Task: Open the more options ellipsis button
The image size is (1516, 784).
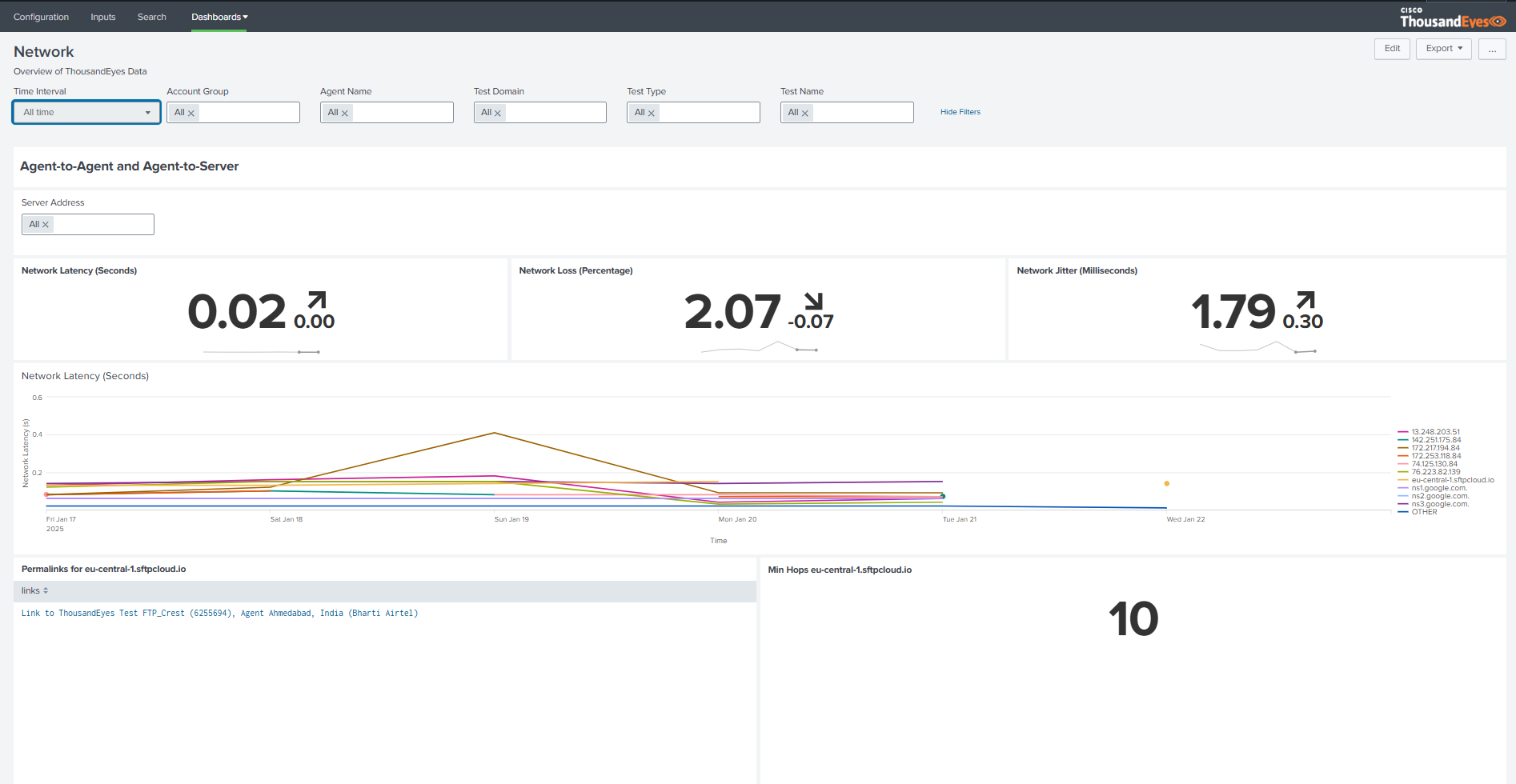Action: (1492, 49)
